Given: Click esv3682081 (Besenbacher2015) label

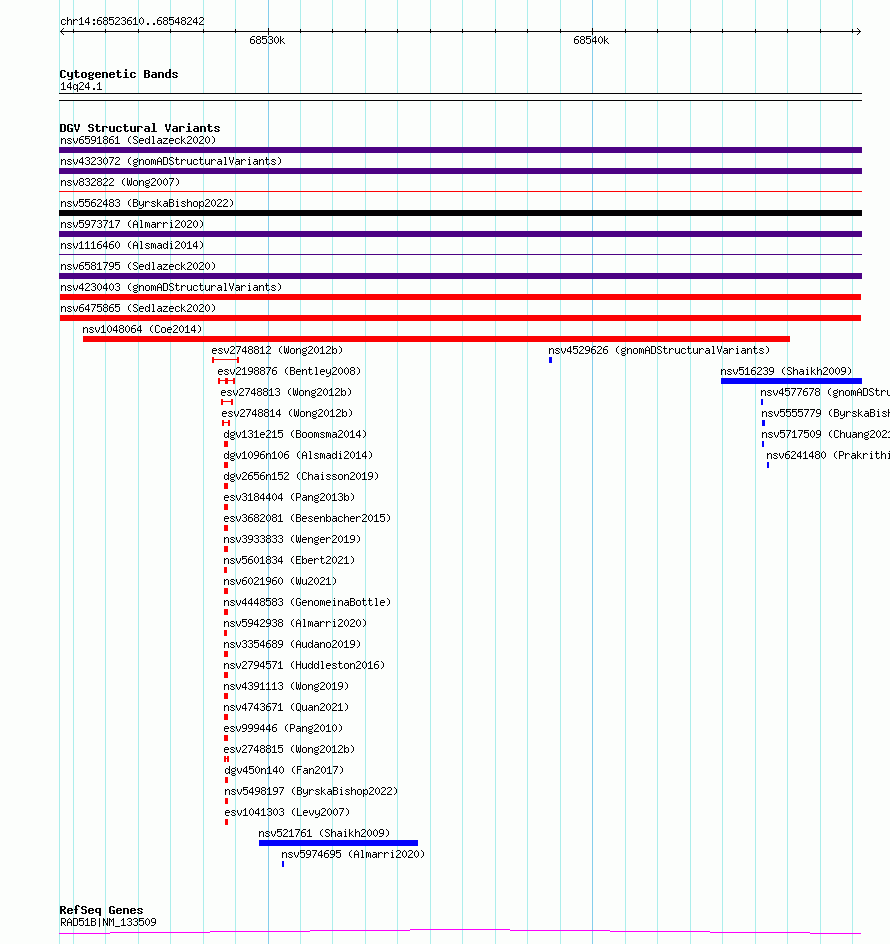Looking at the screenshot, I should coord(307,518).
